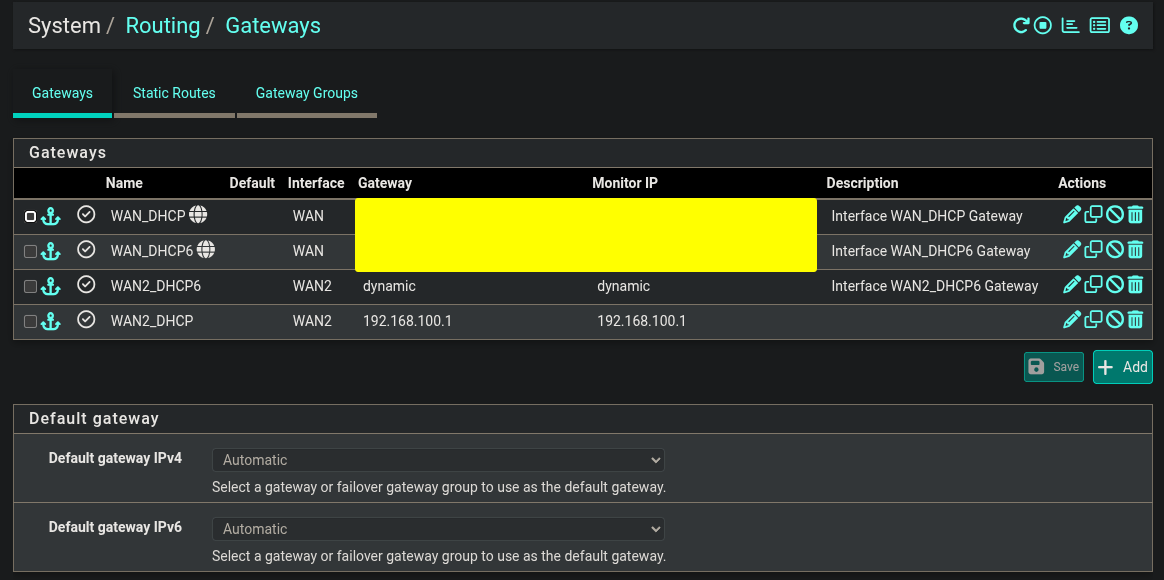Click the stop service icon in header
Image resolution: width=1164 pixels, height=580 pixels.
(1043, 26)
